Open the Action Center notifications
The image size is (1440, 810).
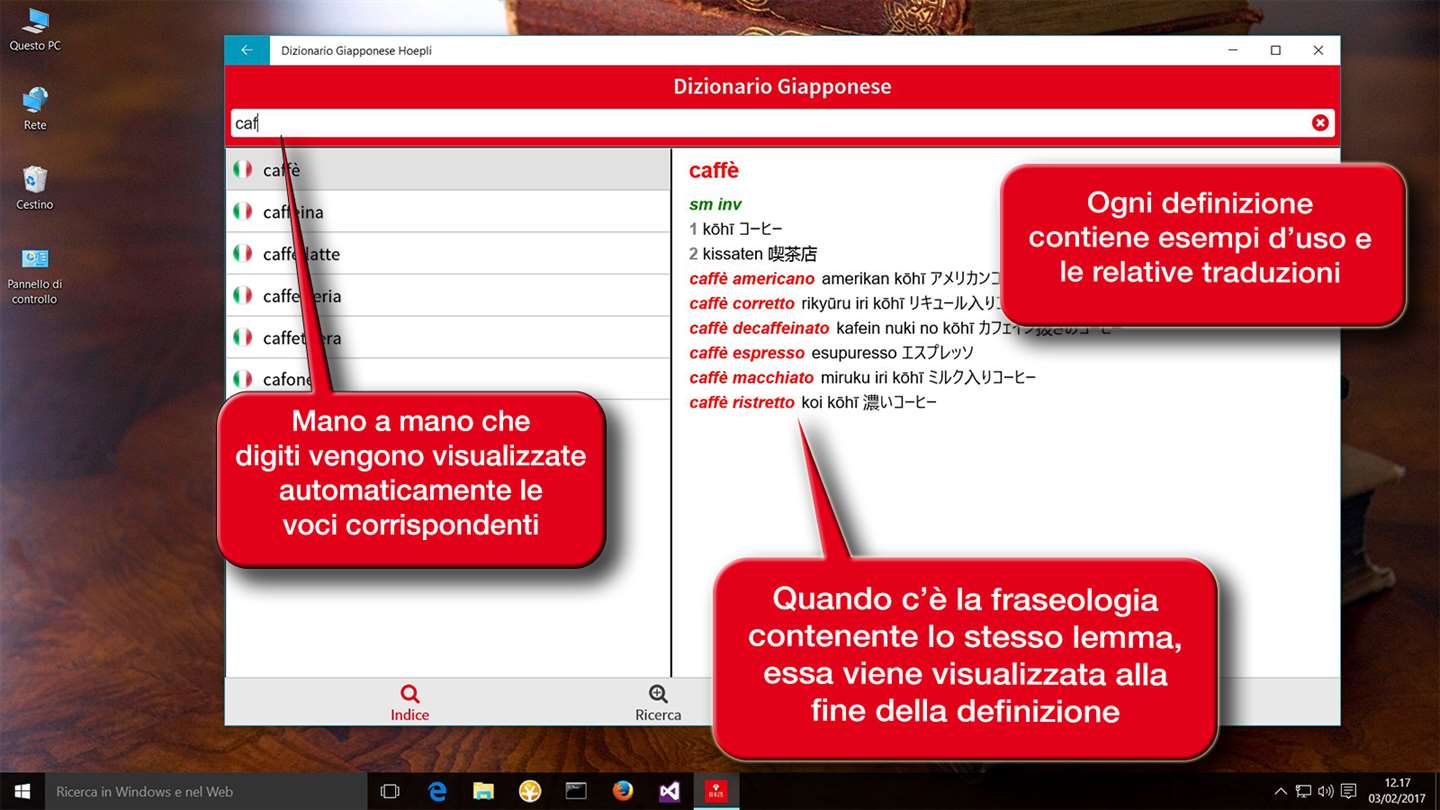(1348, 791)
